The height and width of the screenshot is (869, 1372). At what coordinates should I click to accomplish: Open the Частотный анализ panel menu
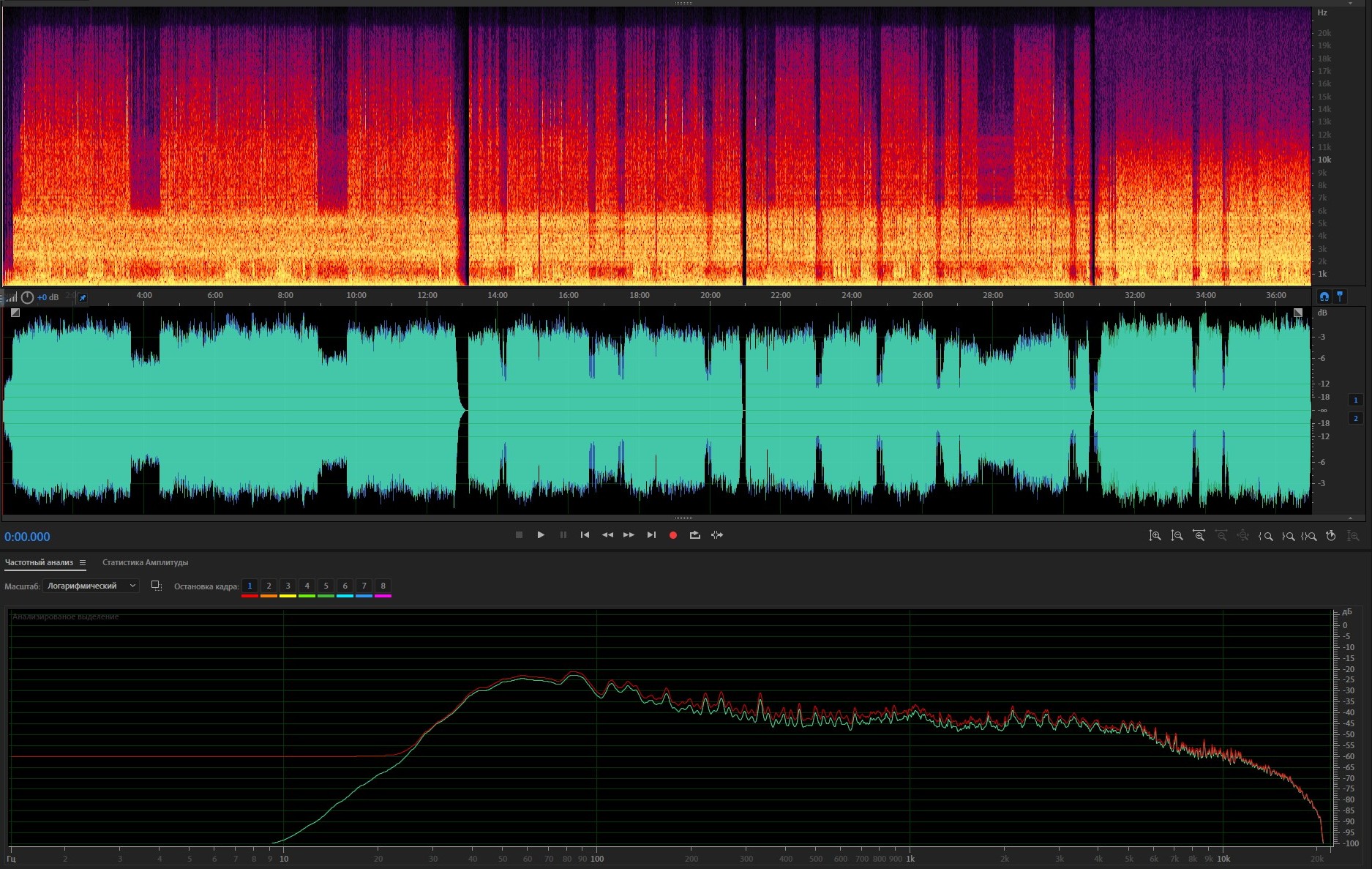(x=83, y=563)
